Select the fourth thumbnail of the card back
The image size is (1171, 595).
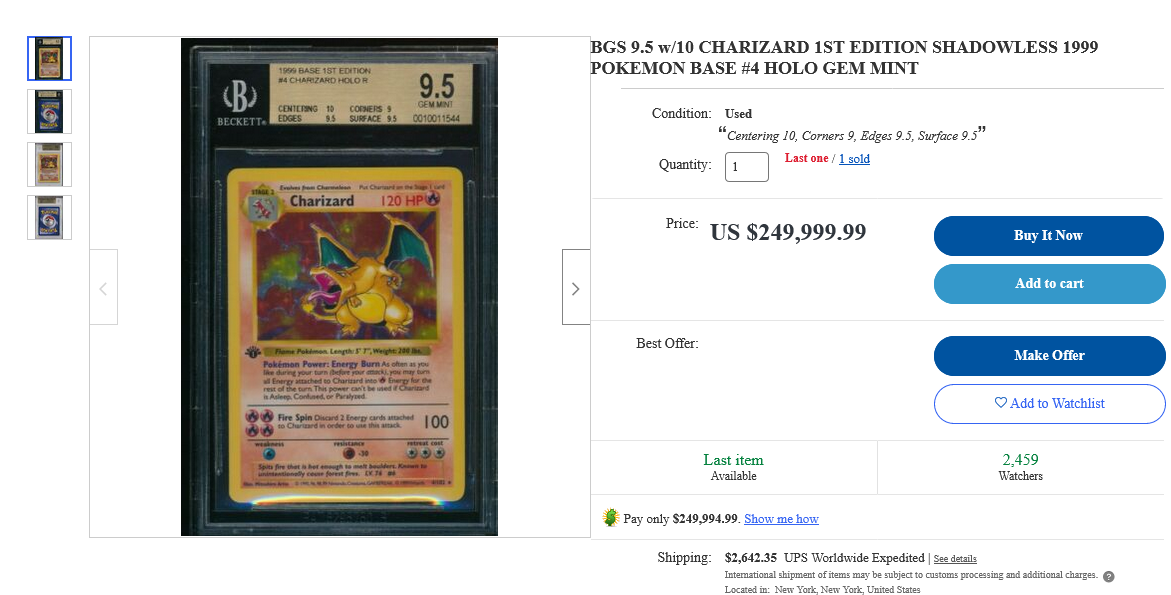[x=49, y=217]
